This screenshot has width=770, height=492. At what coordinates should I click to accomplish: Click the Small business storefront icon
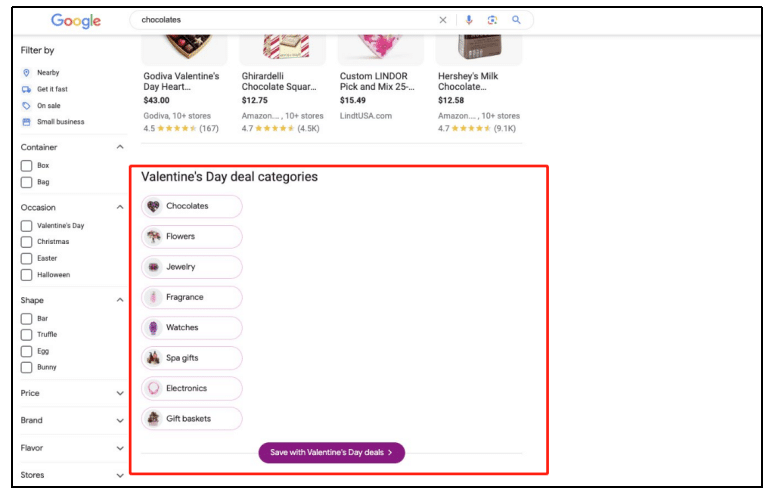(26, 122)
